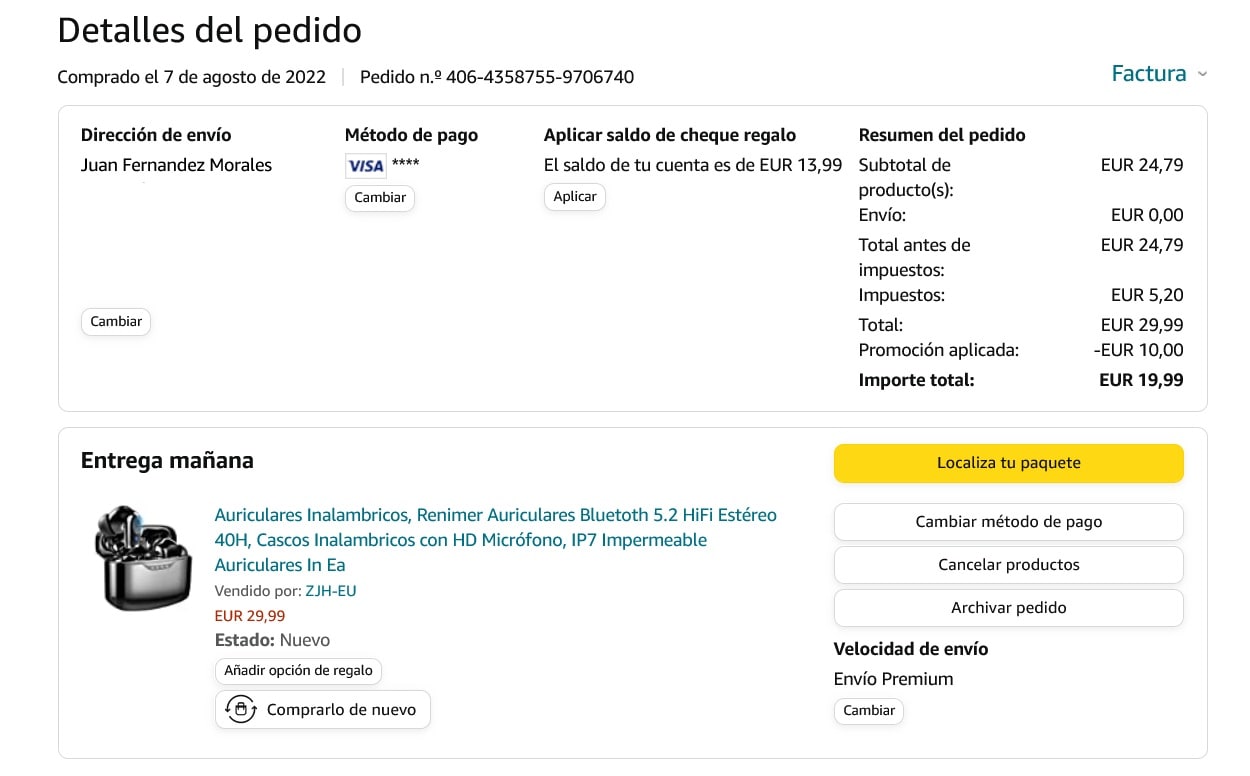The width and height of the screenshot is (1250, 776).
Task: Select Cancelar productos
Action: coord(1008,565)
